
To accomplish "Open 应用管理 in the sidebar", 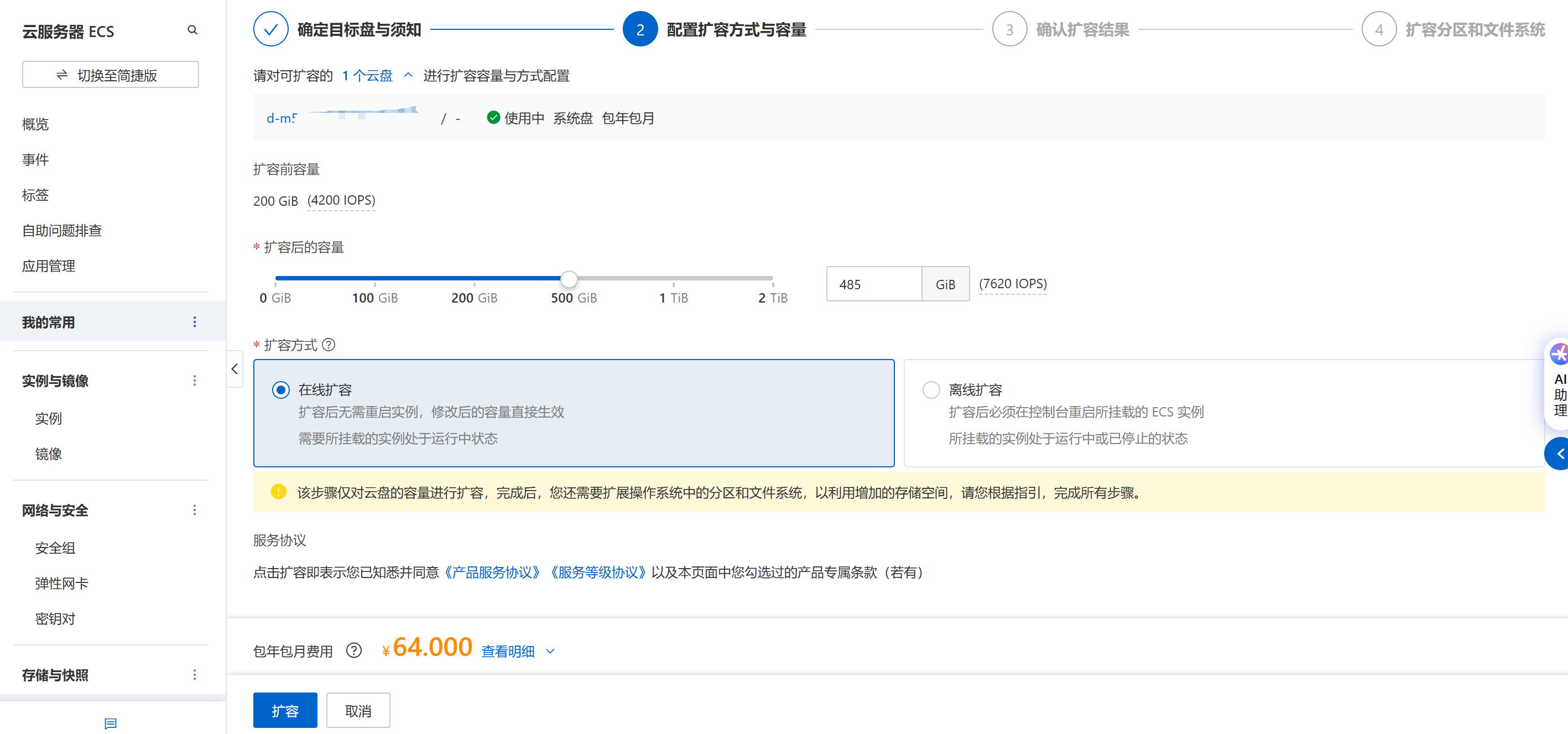I will pos(49,266).
